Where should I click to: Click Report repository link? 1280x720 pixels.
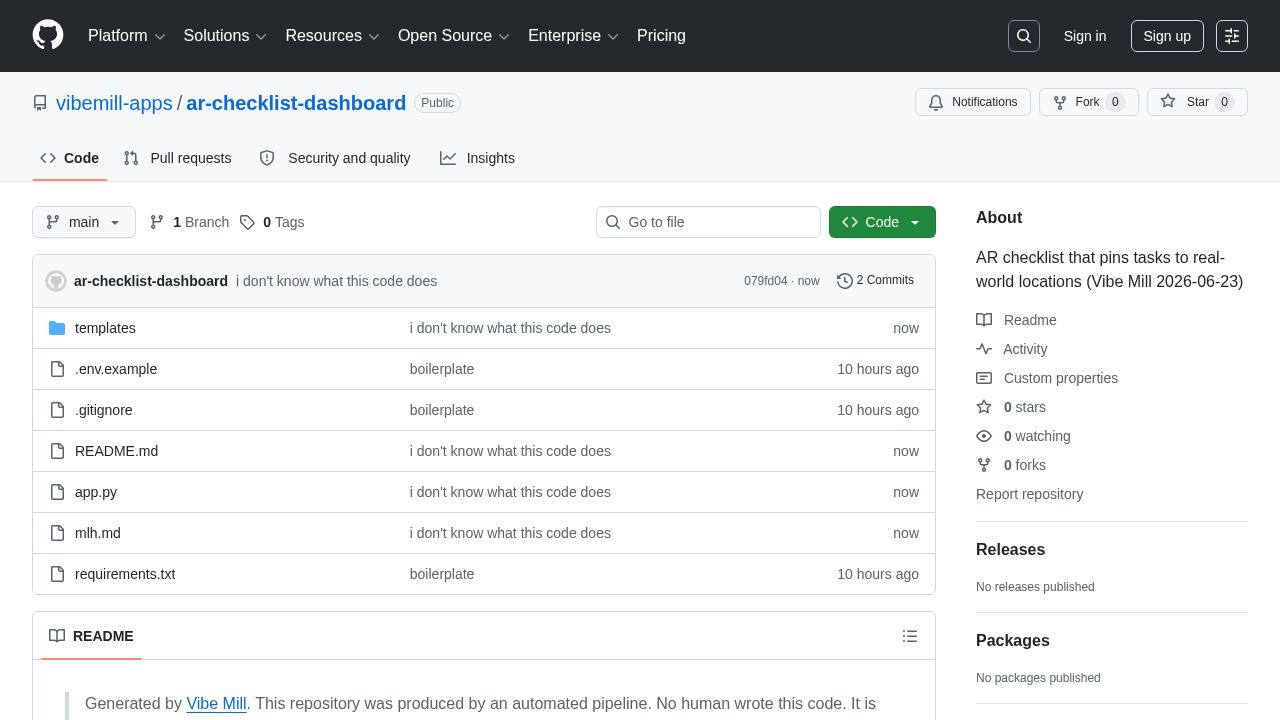coord(1029,494)
